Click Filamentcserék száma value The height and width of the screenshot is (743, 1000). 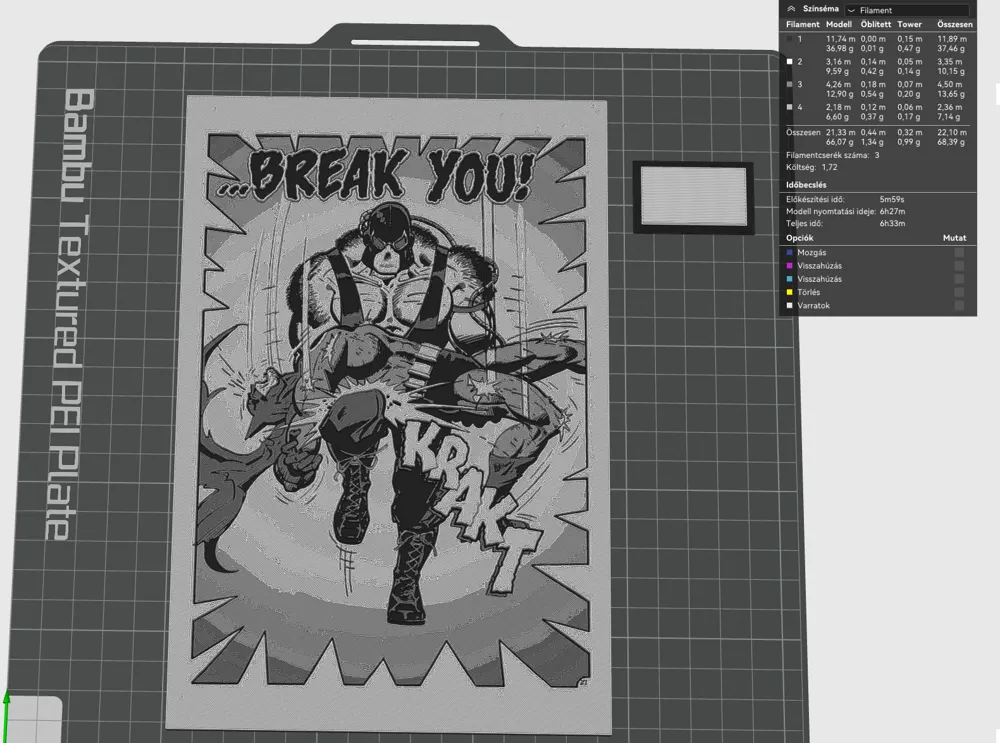click(877, 155)
